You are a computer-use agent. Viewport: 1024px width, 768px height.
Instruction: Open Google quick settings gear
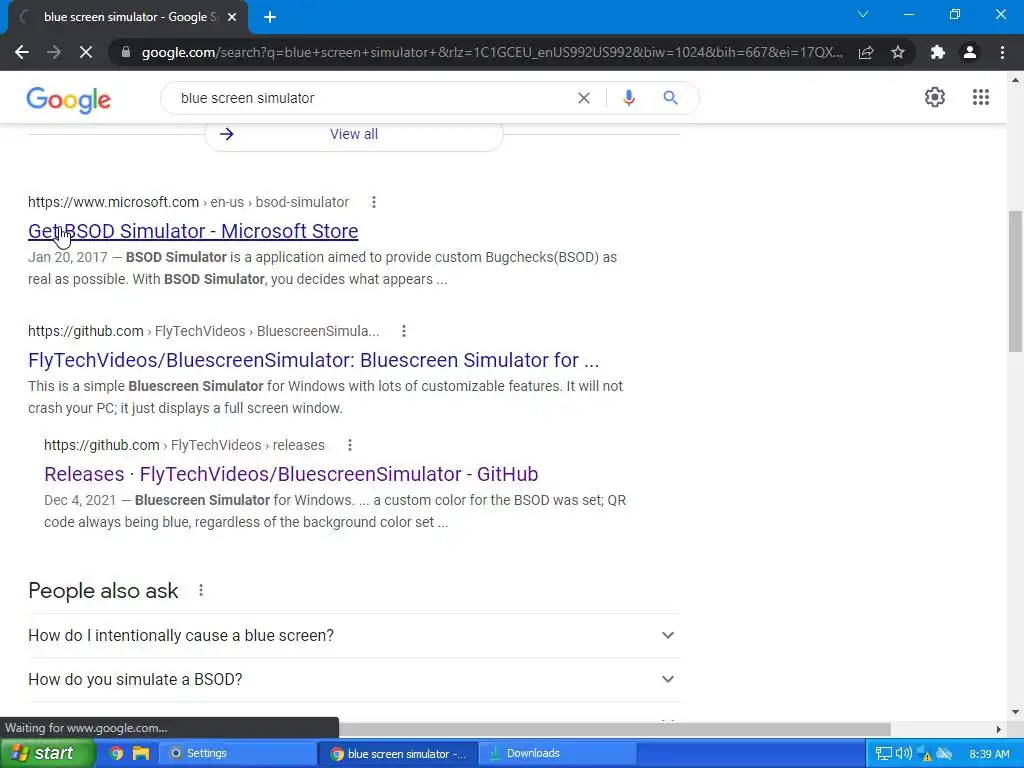click(935, 97)
